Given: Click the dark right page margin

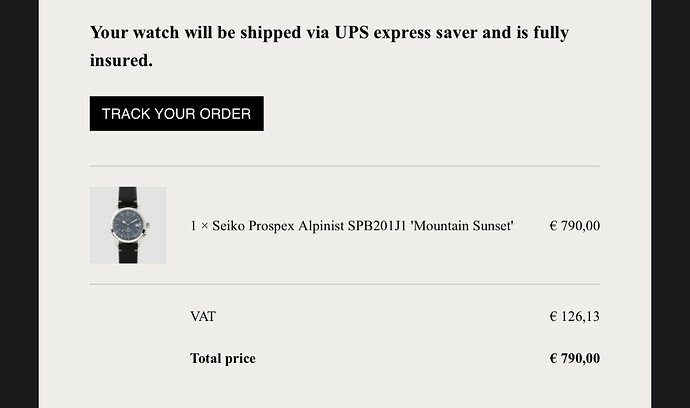Looking at the screenshot, I should pos(671,204).
